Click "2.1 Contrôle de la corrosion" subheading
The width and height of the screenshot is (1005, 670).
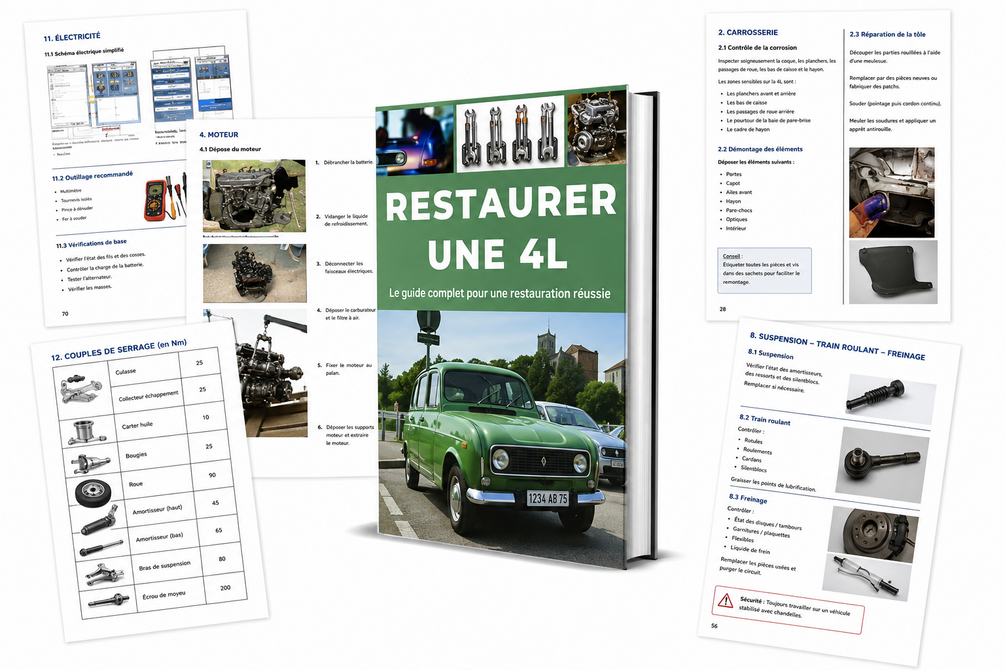click(x=758, y=47)
